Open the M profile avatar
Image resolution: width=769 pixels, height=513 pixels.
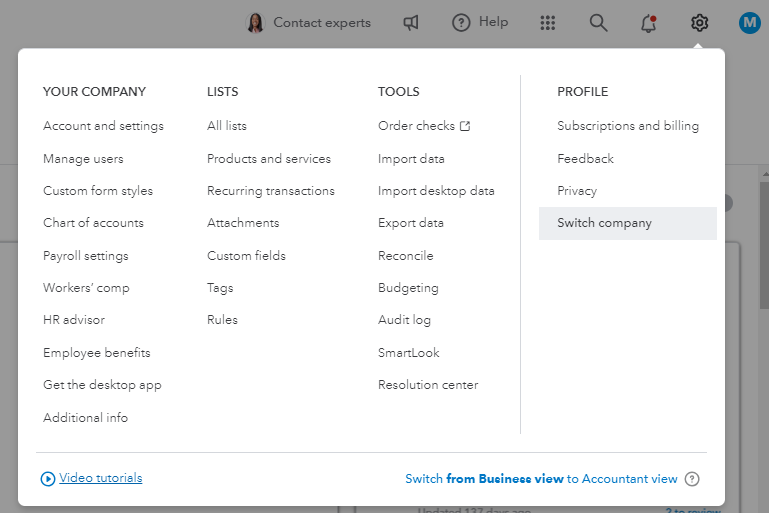pyautogui.click(x=749, y=22)
